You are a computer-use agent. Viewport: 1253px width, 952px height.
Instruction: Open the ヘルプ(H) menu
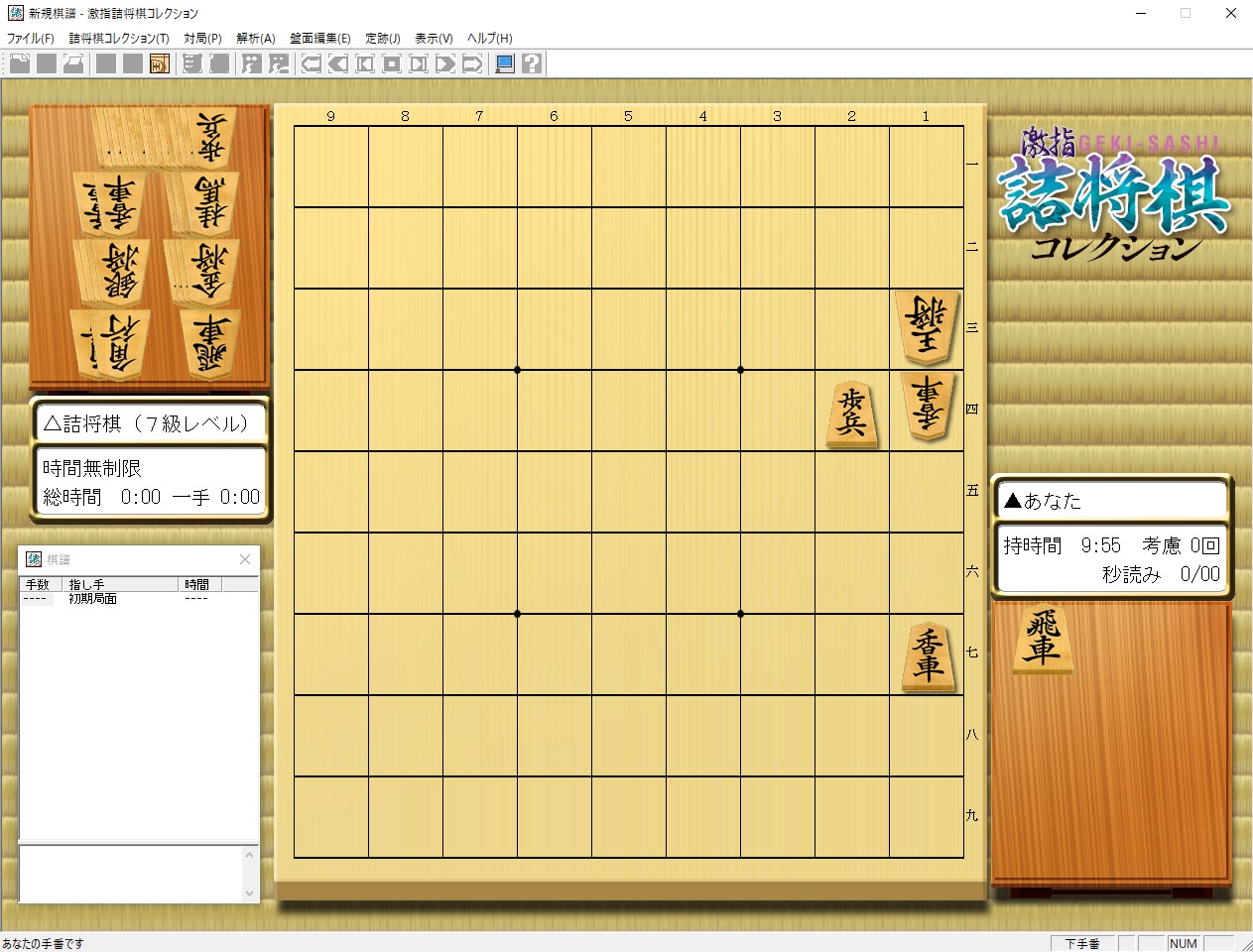click(489, 39)
